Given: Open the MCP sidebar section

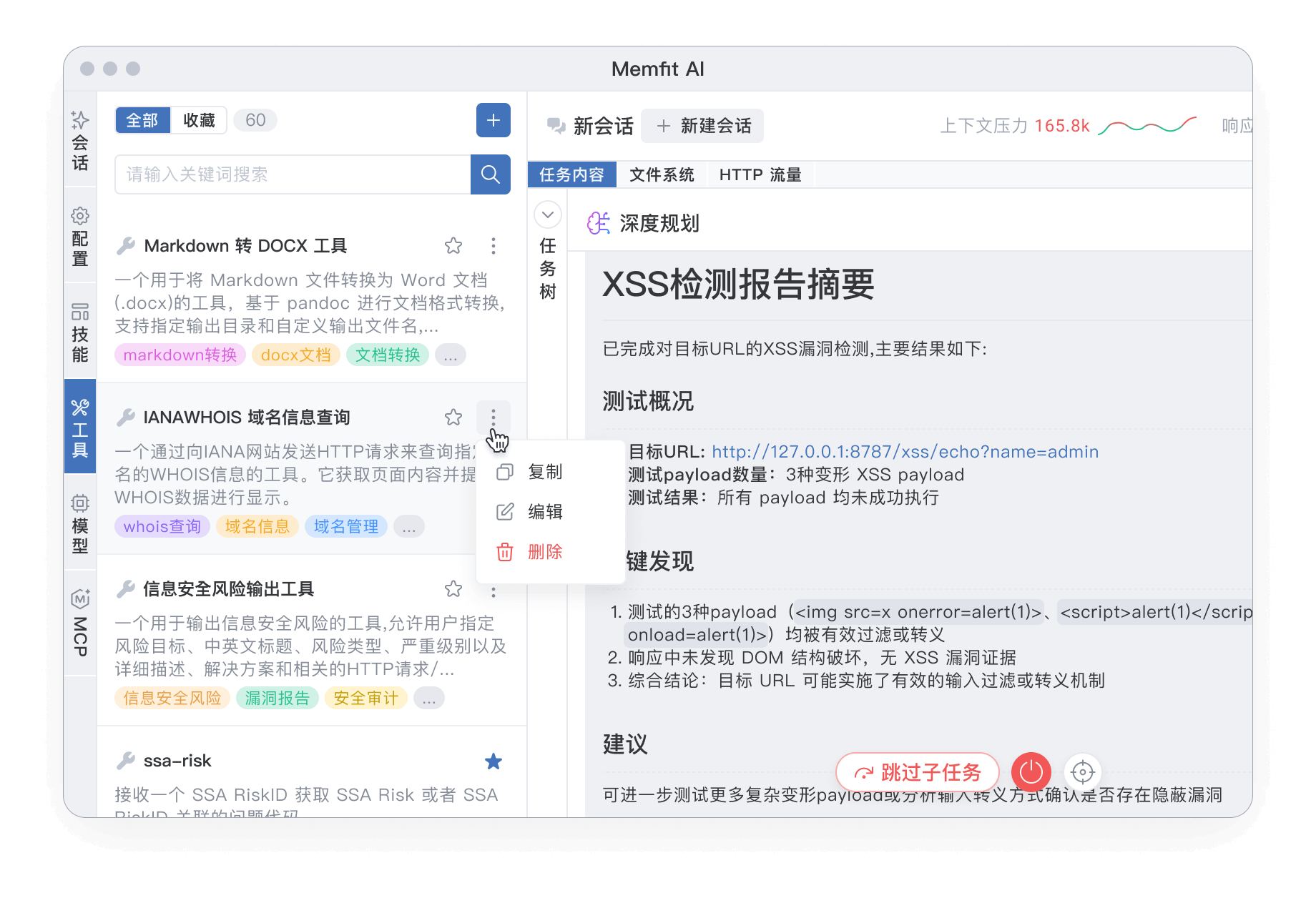Looking at the screenshot, I should 80,621.
